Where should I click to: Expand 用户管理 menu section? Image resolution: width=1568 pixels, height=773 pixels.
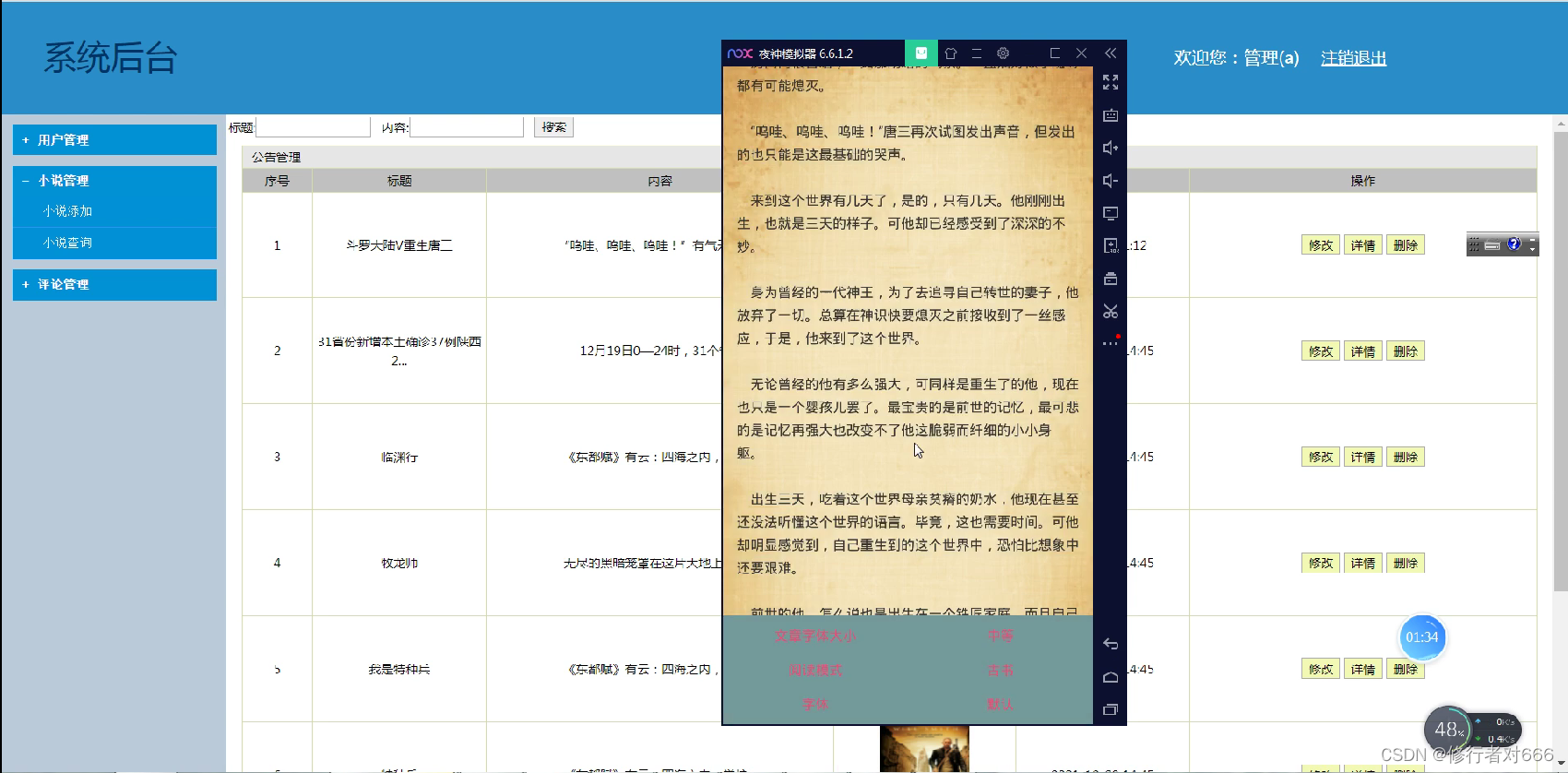(x=115, y=140)
